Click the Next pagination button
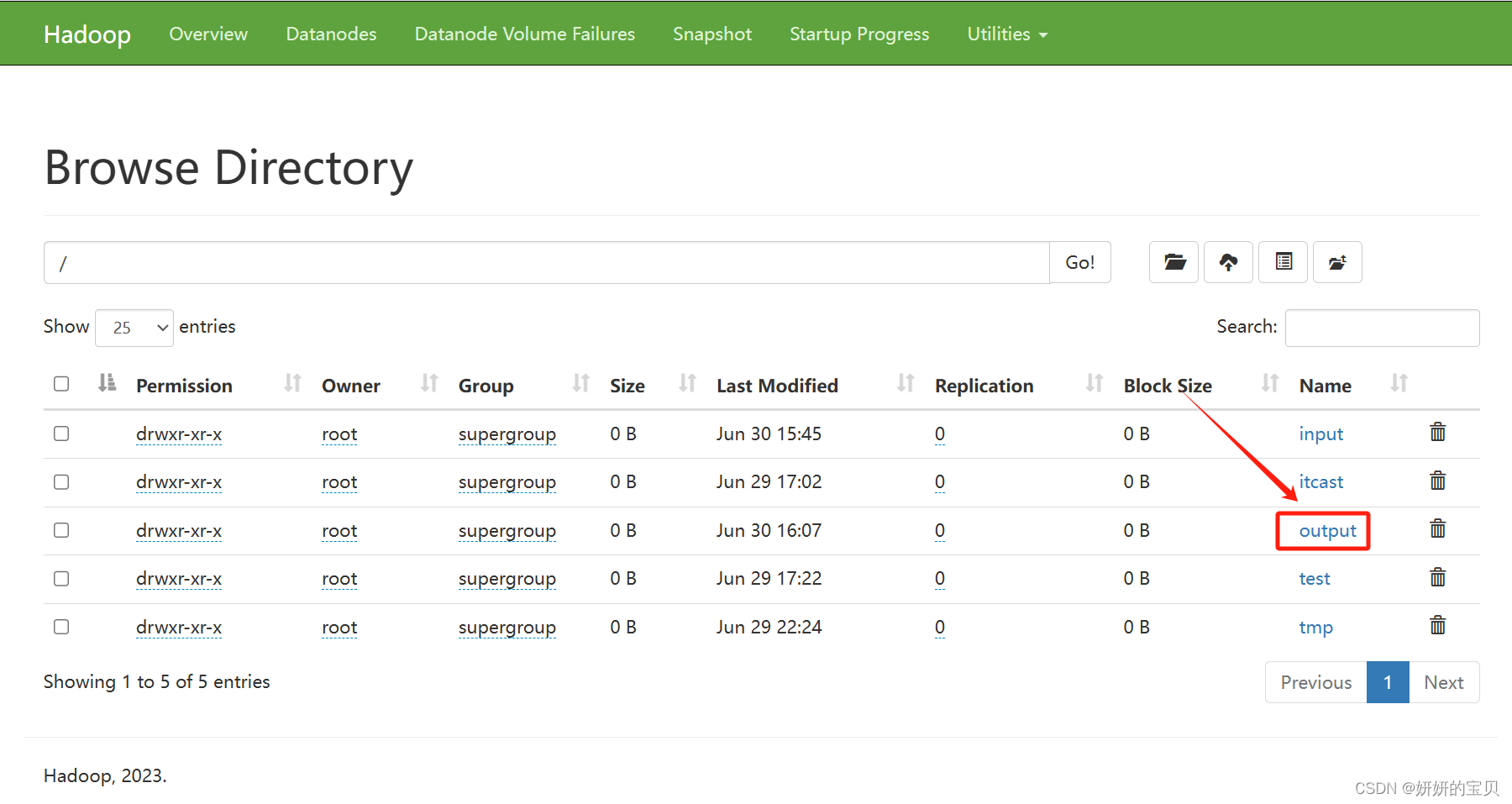This screenshot has height=804, width=1512. click(x=1443, y=682)
